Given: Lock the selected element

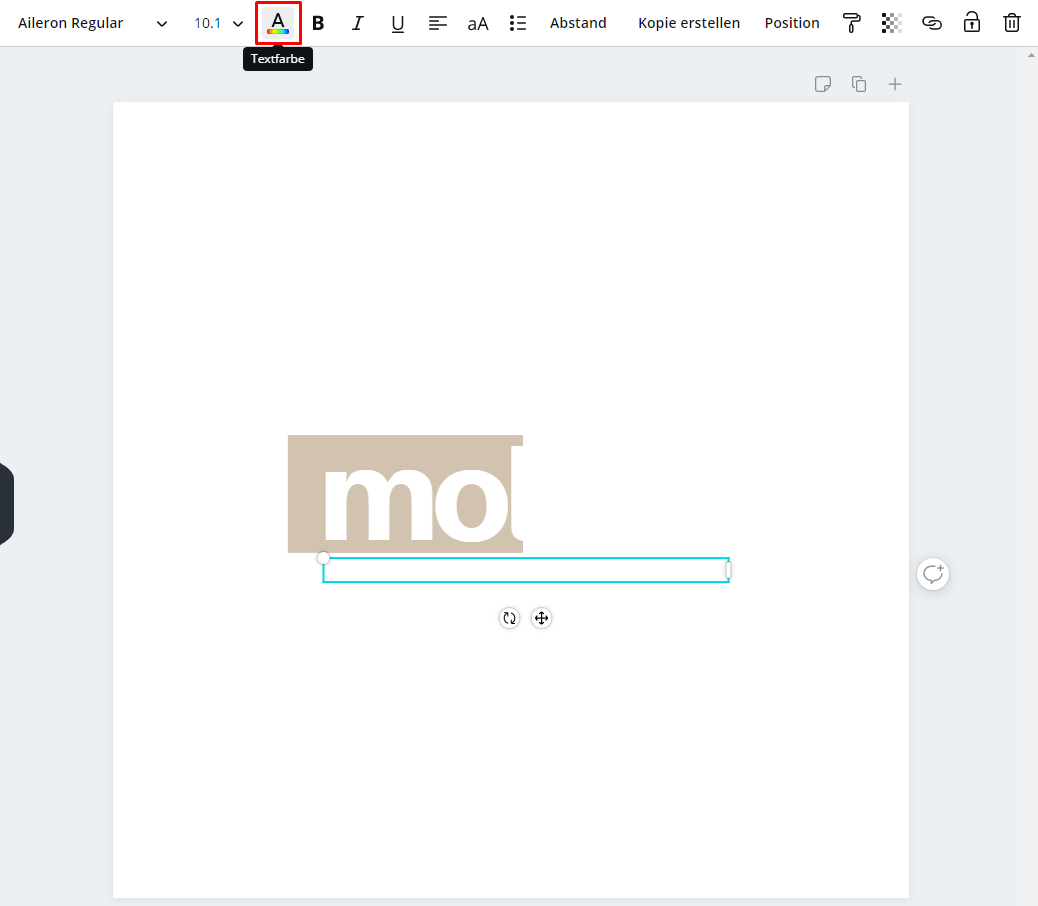Looking at the screenshot, I should pyautogui.click(x=972, y=23).
